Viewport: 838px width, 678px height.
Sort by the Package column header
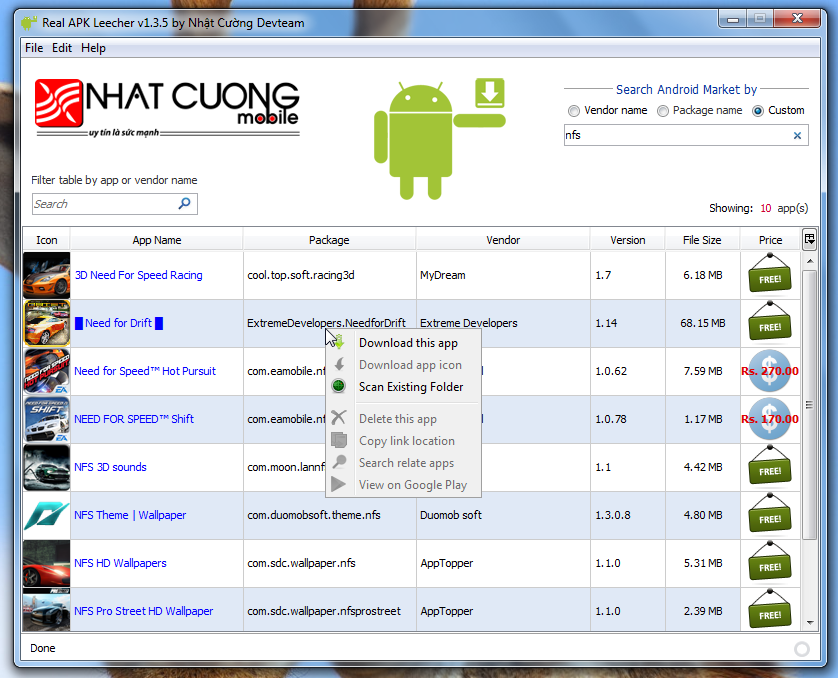[329, 240]
